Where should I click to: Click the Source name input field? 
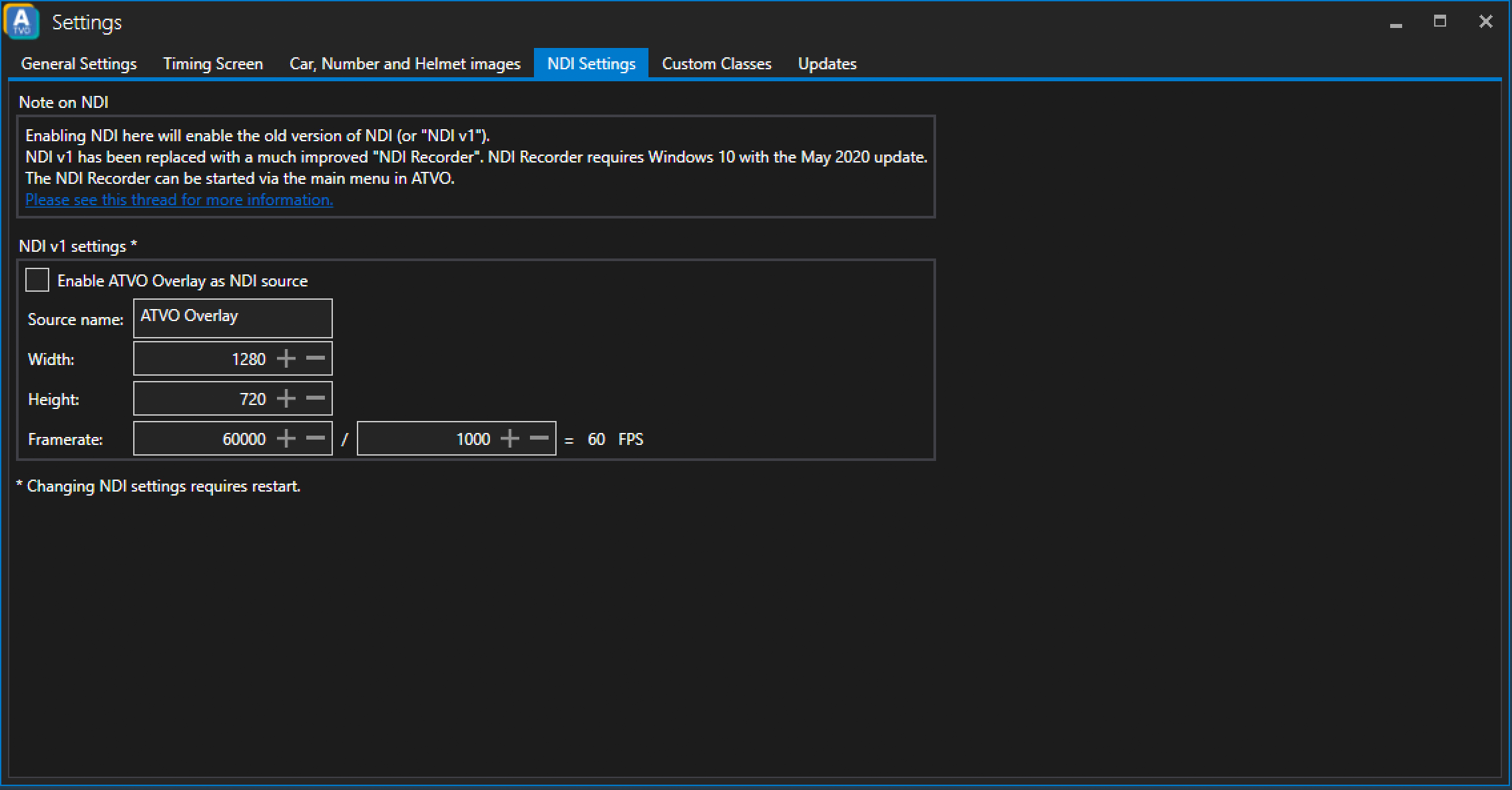tap(233, 318)
